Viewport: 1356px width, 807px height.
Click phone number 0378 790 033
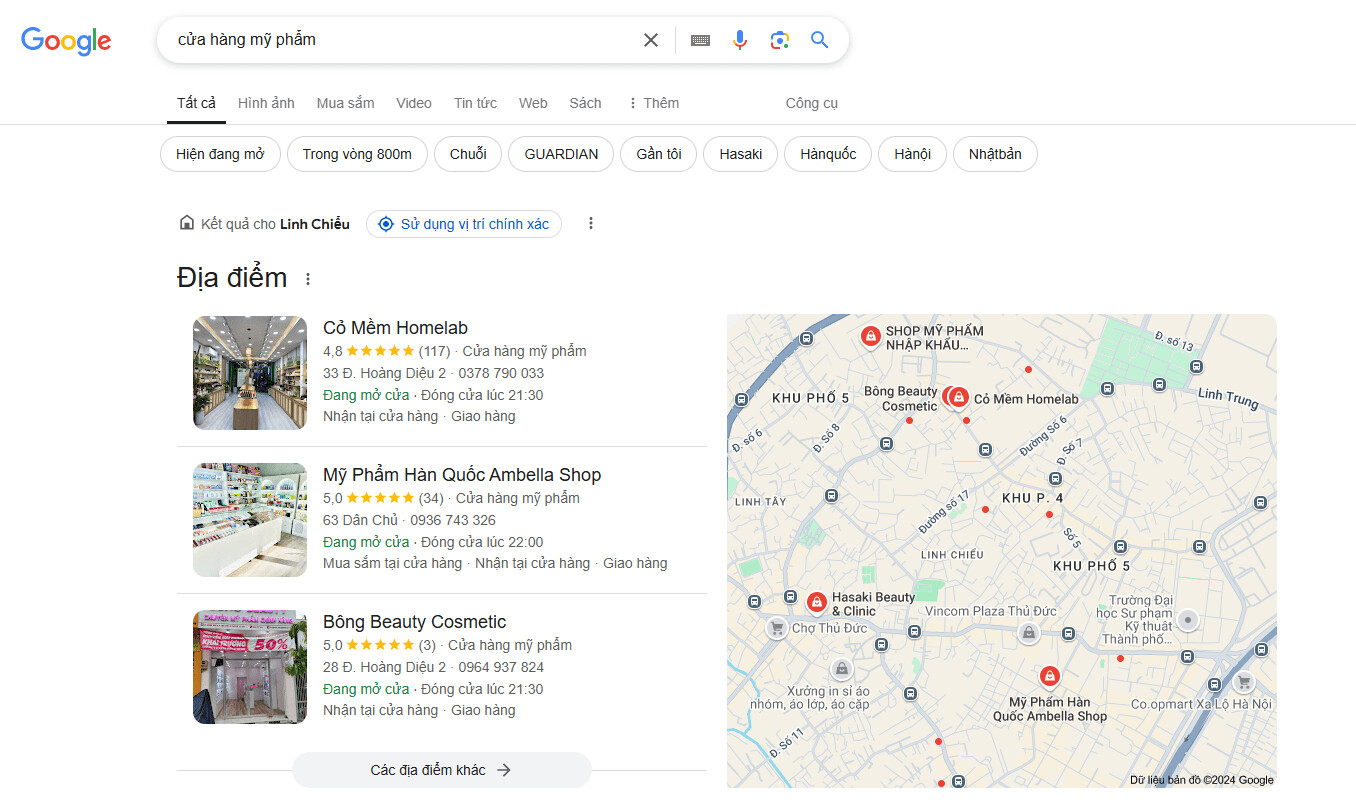pyautogui.click(x=501, y=373)
